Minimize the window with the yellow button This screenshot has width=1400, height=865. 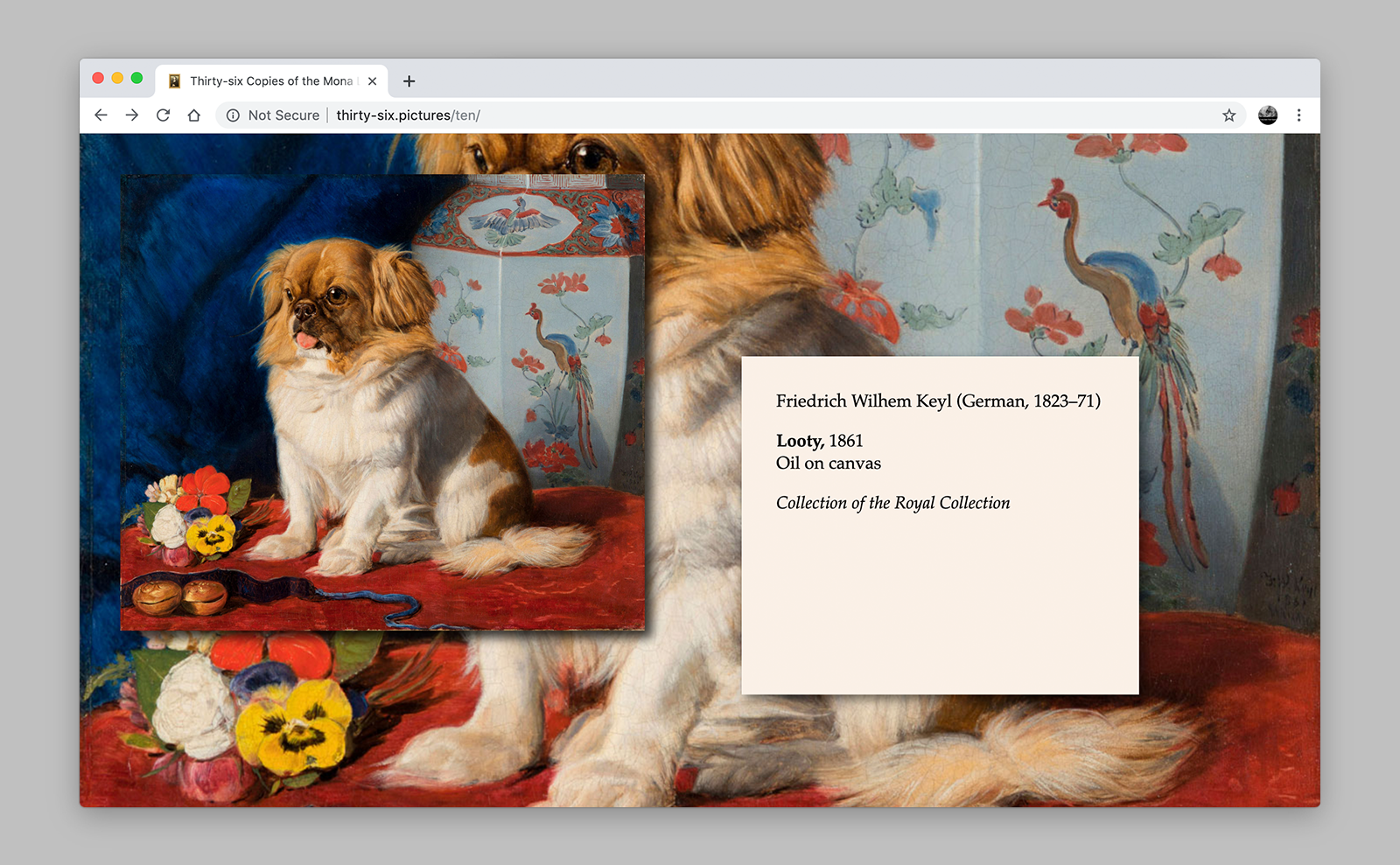(117, 78)
